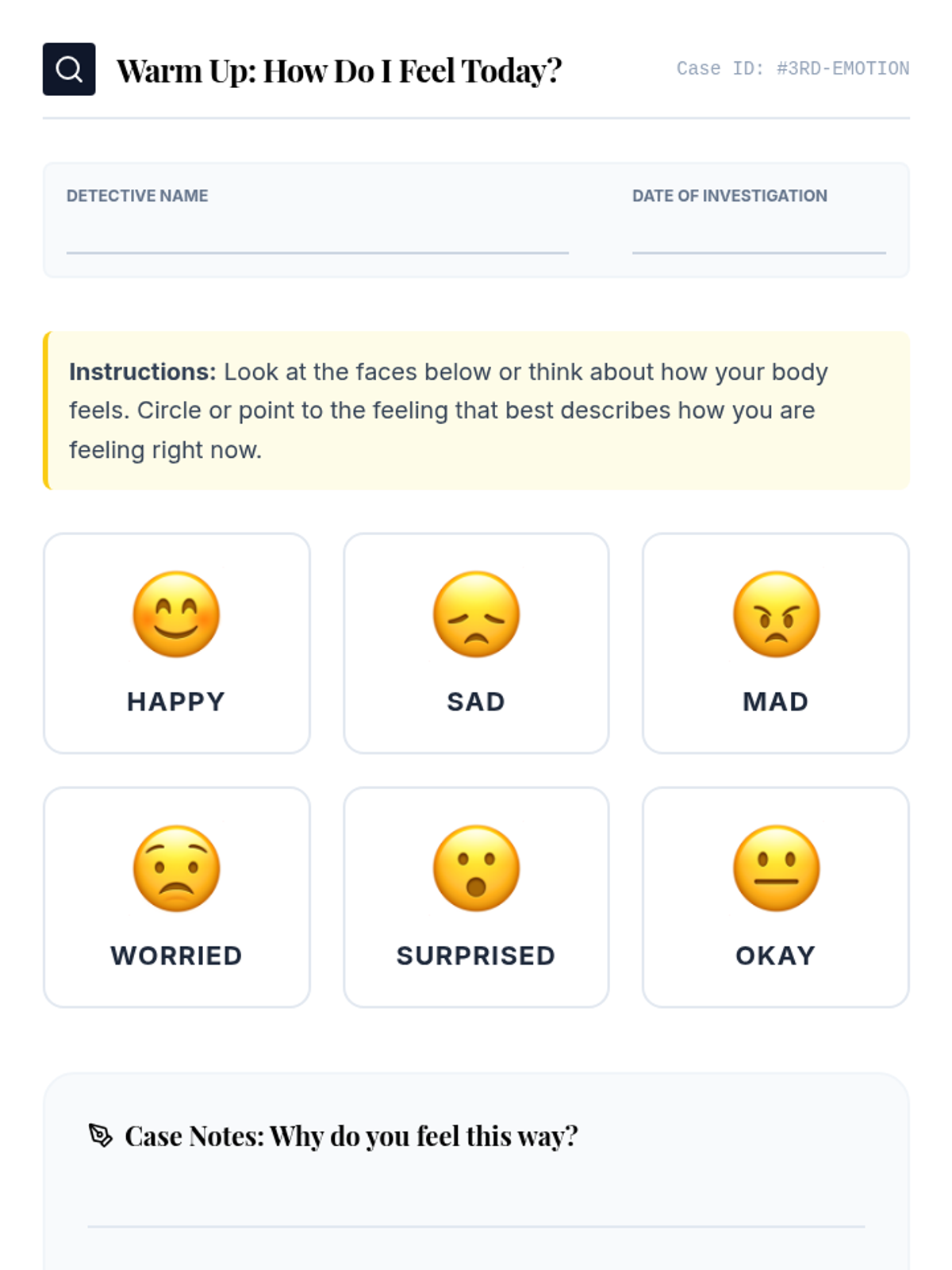Click the happy smiling face emoji
952x1270 pixels.
click(176, 614)
